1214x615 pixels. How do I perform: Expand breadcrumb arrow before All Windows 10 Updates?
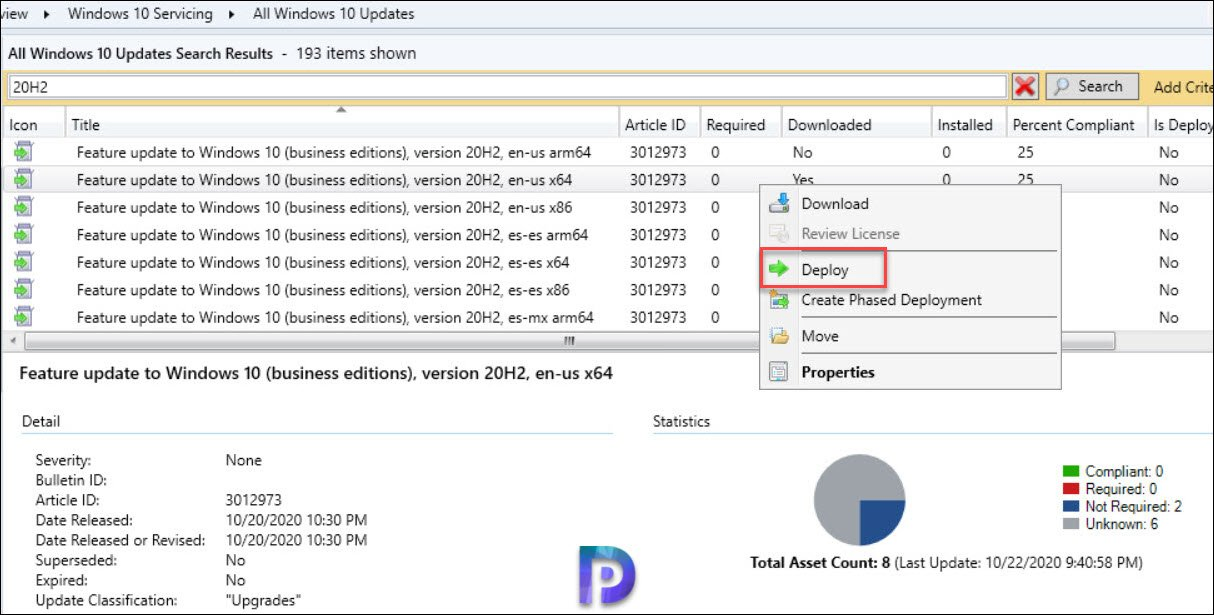click(x=233, y=14)
